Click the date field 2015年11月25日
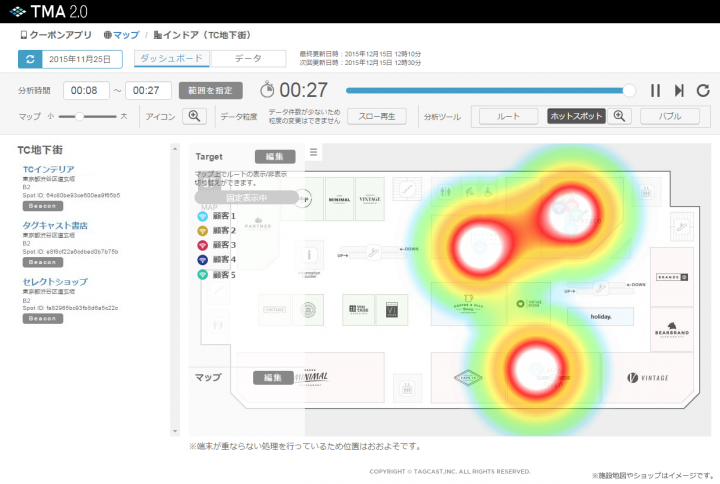 (x=82, y=59)
